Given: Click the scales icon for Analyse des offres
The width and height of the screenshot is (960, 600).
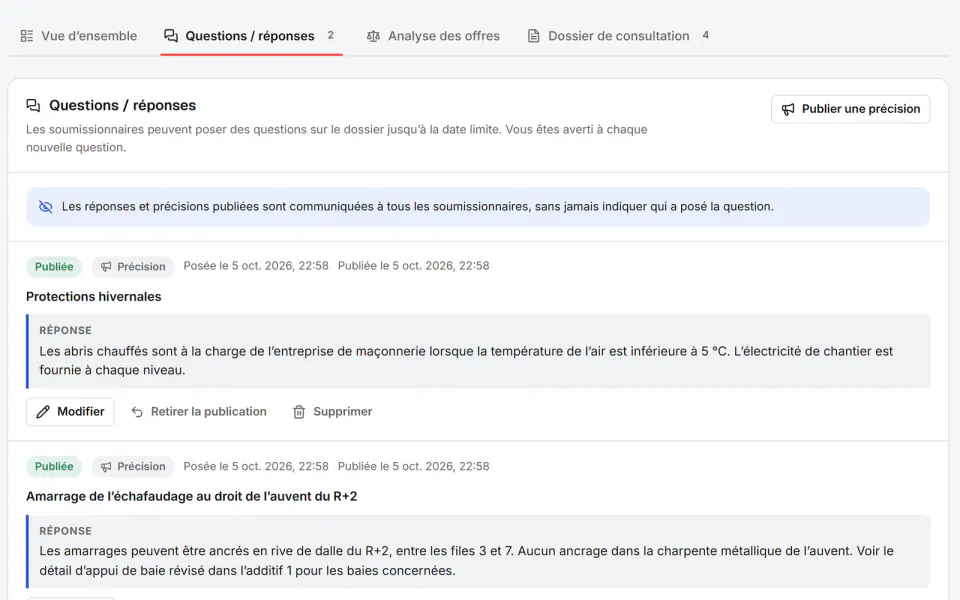Looking at the screenshot, I should point(373,36).
